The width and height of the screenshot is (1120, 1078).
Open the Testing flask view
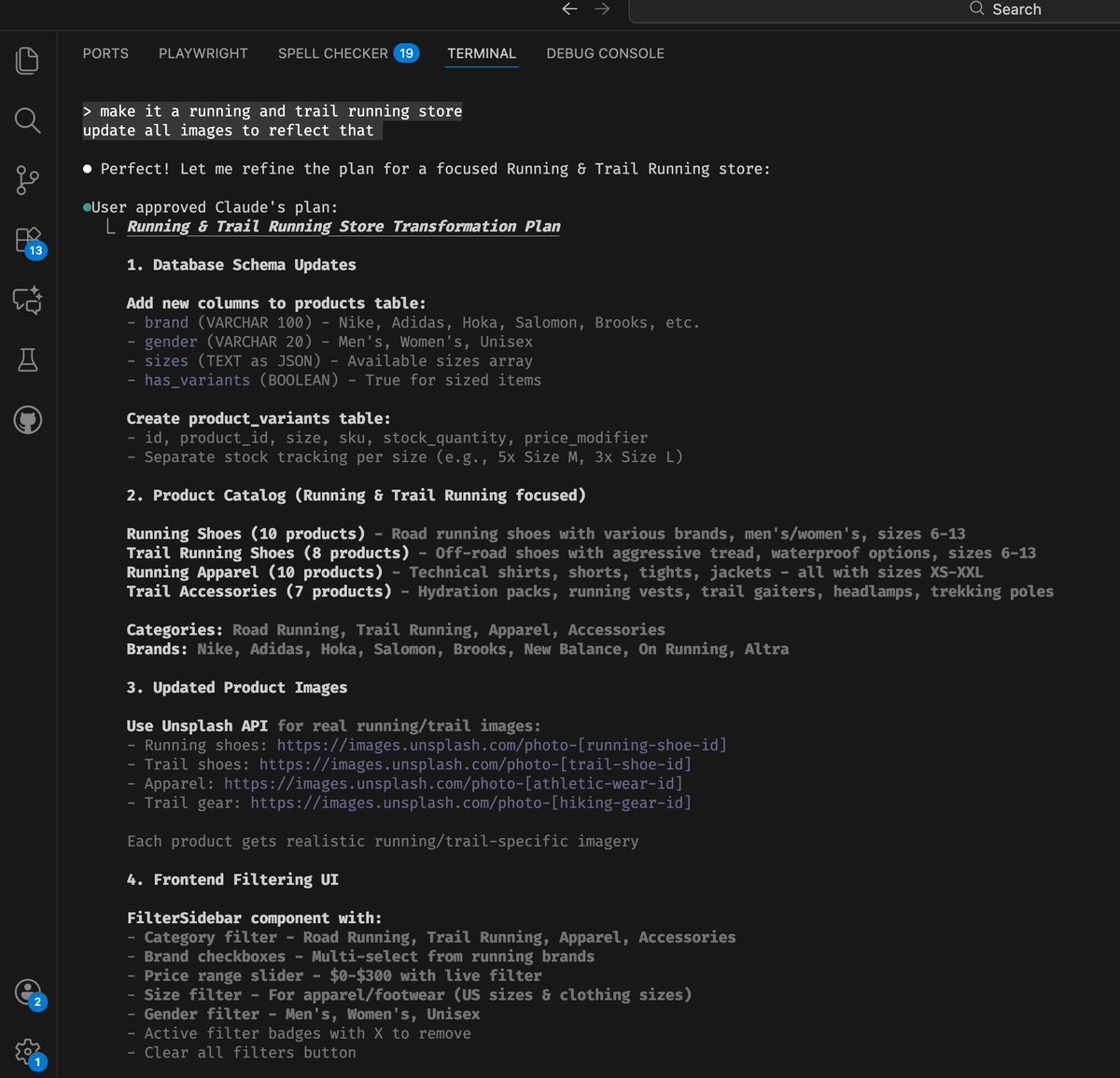pos(28,359)
